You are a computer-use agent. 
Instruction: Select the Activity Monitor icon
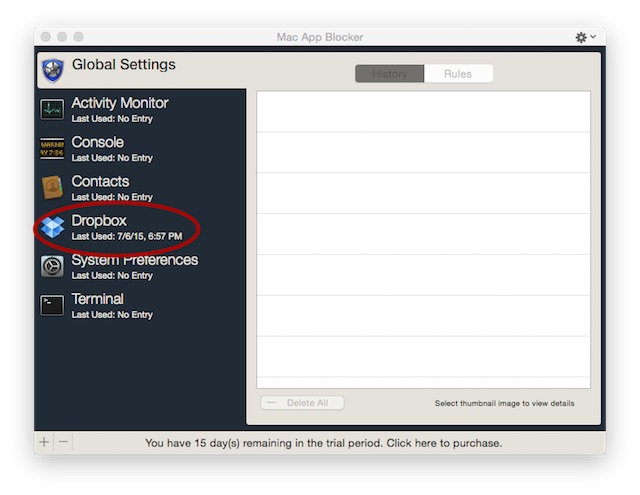click(52, 109)
